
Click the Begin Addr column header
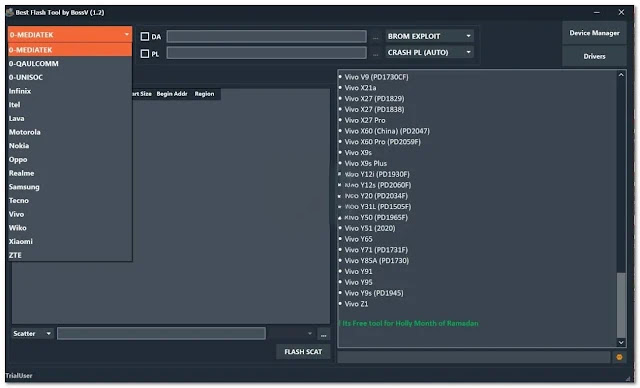172,94
